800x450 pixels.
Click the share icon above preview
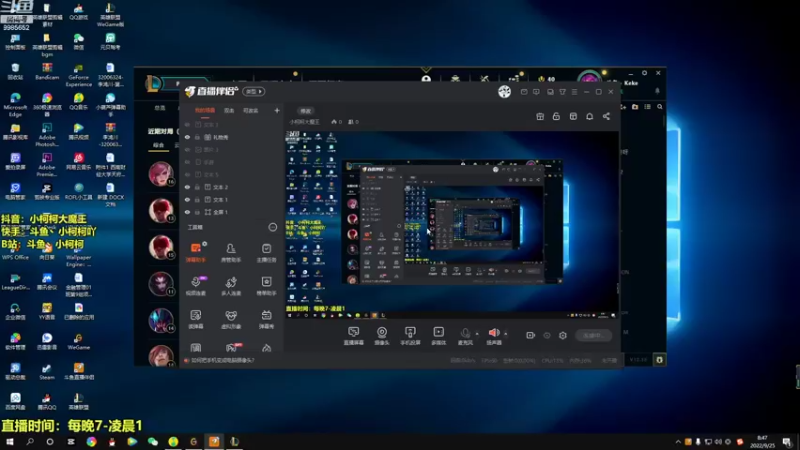(606, 116)
